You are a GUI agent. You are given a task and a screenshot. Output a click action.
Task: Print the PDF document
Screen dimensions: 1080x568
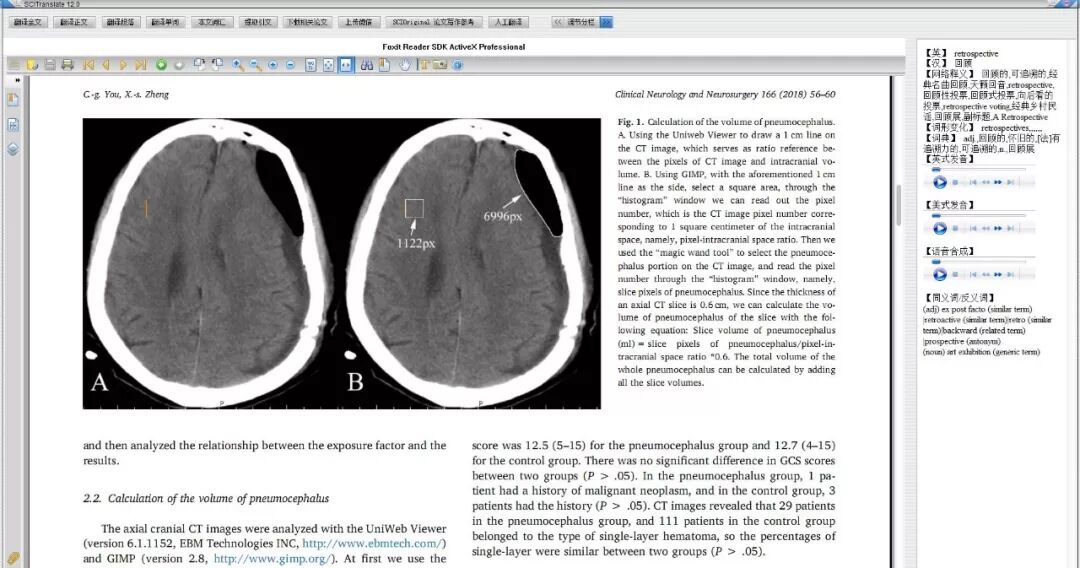coord(68,65)
